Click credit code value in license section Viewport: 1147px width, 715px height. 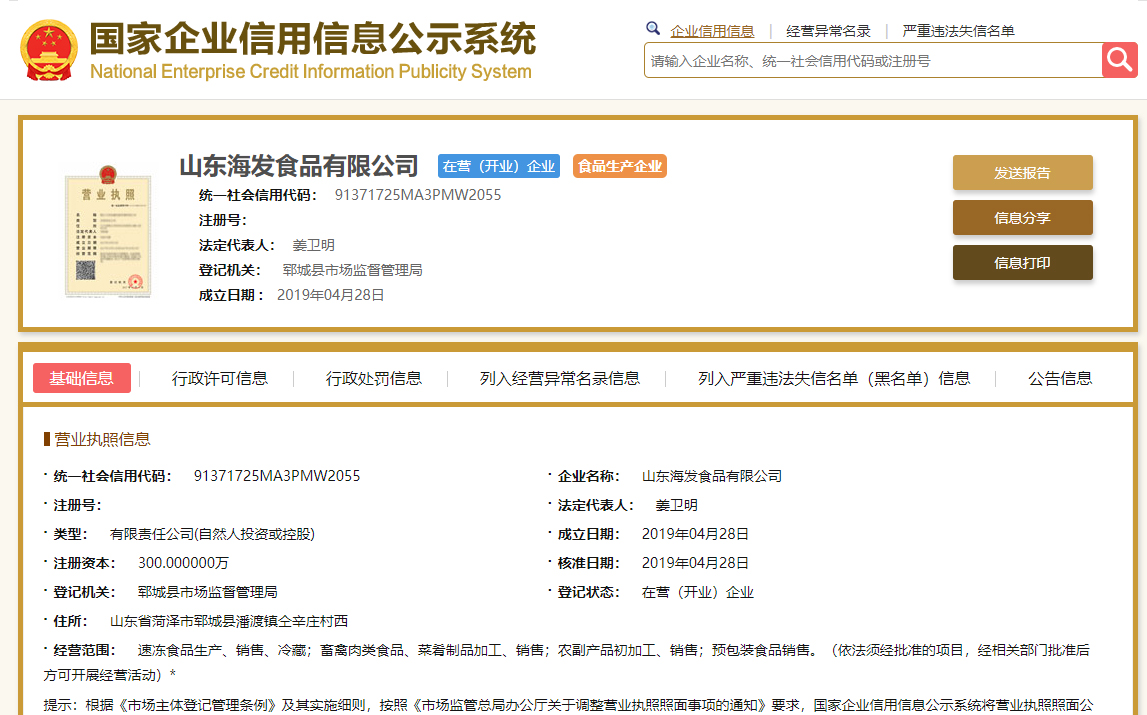tap(277, 476)
